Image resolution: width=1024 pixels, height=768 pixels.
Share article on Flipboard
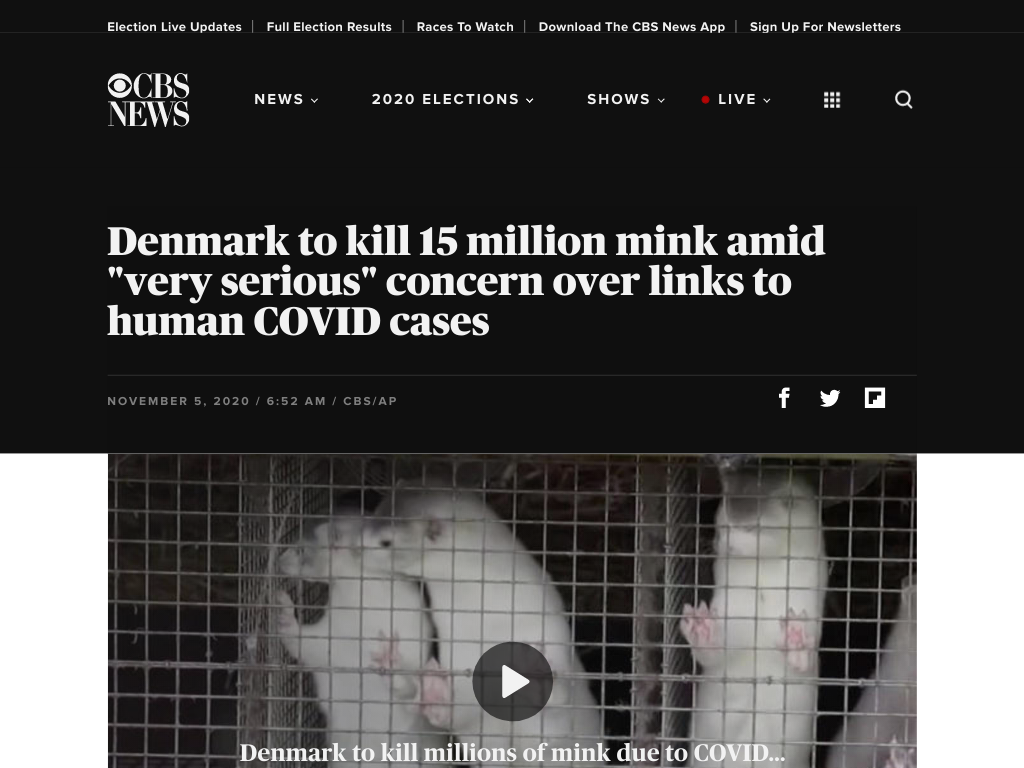[x=874, y=398]
